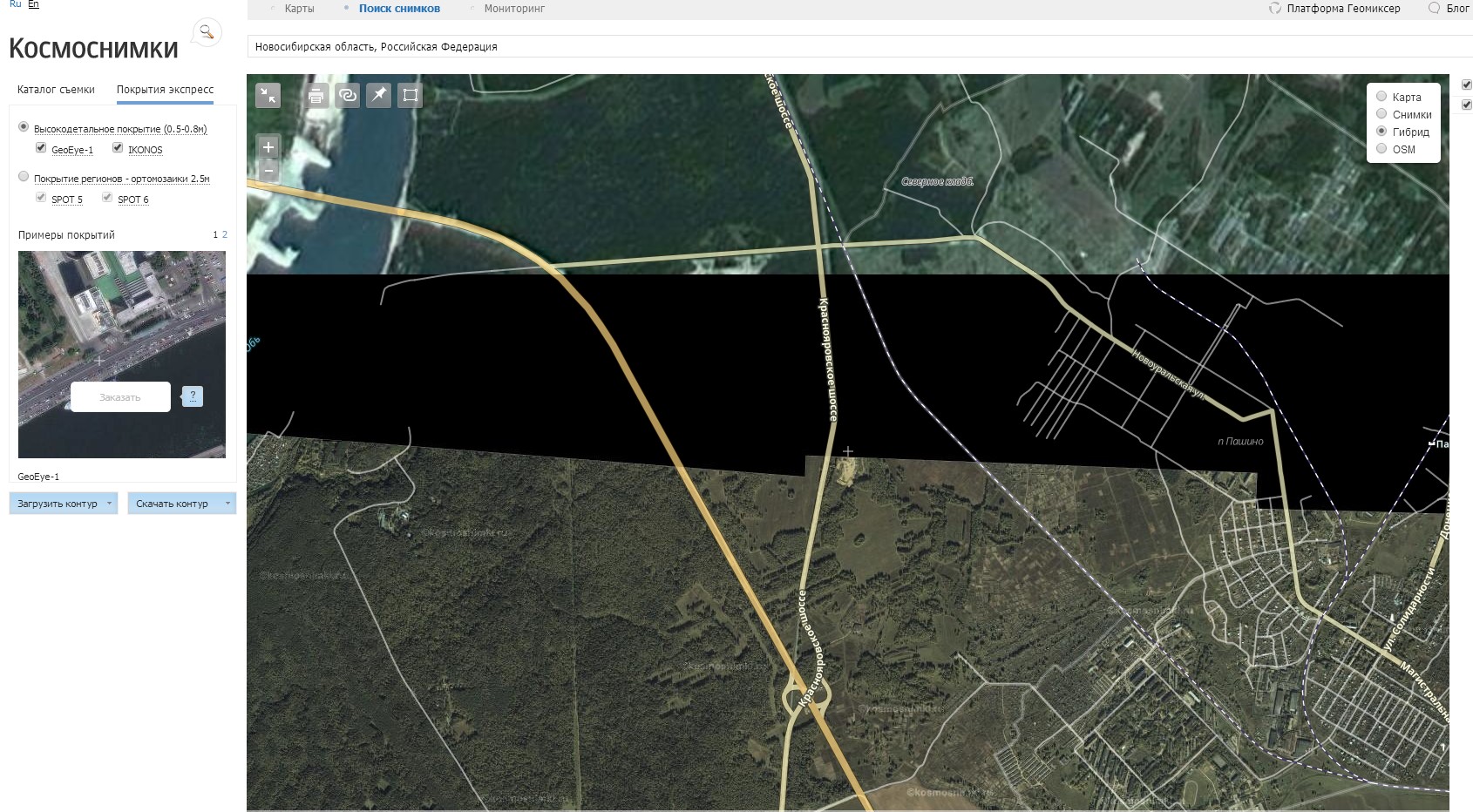1473x812 pixels.
Task: Zoom out the map with the minus button
Action: point(268,171)
